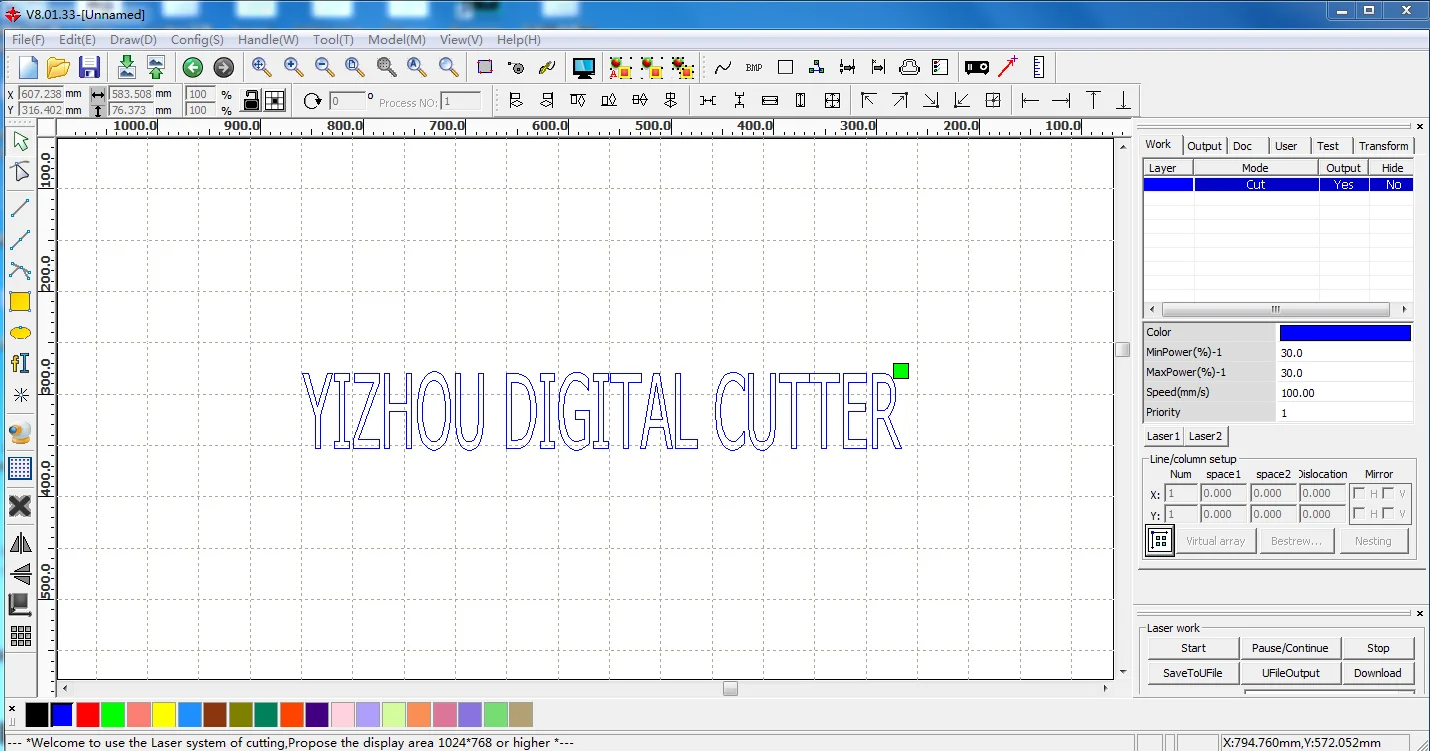Viewport: 1430px width, 751px height.
Task: Click the black X delete icon
Action: pyautogui.click(x=20, y=506)
